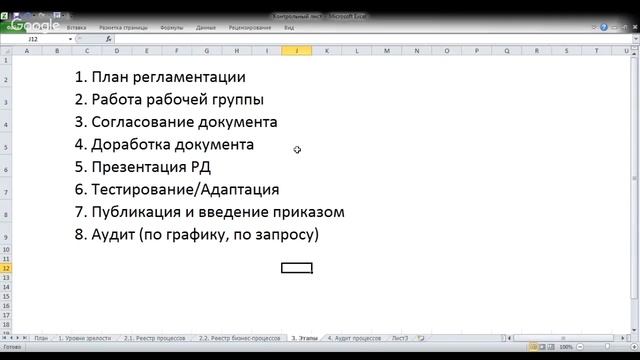Click the Select All corner button

[x=6, y=51]
